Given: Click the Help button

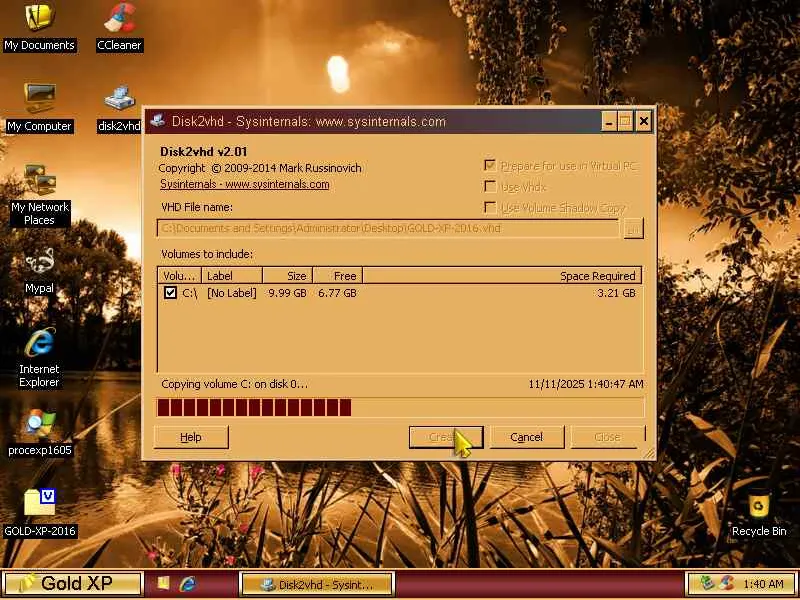Looking at the screenshot, I should [191, 437].
